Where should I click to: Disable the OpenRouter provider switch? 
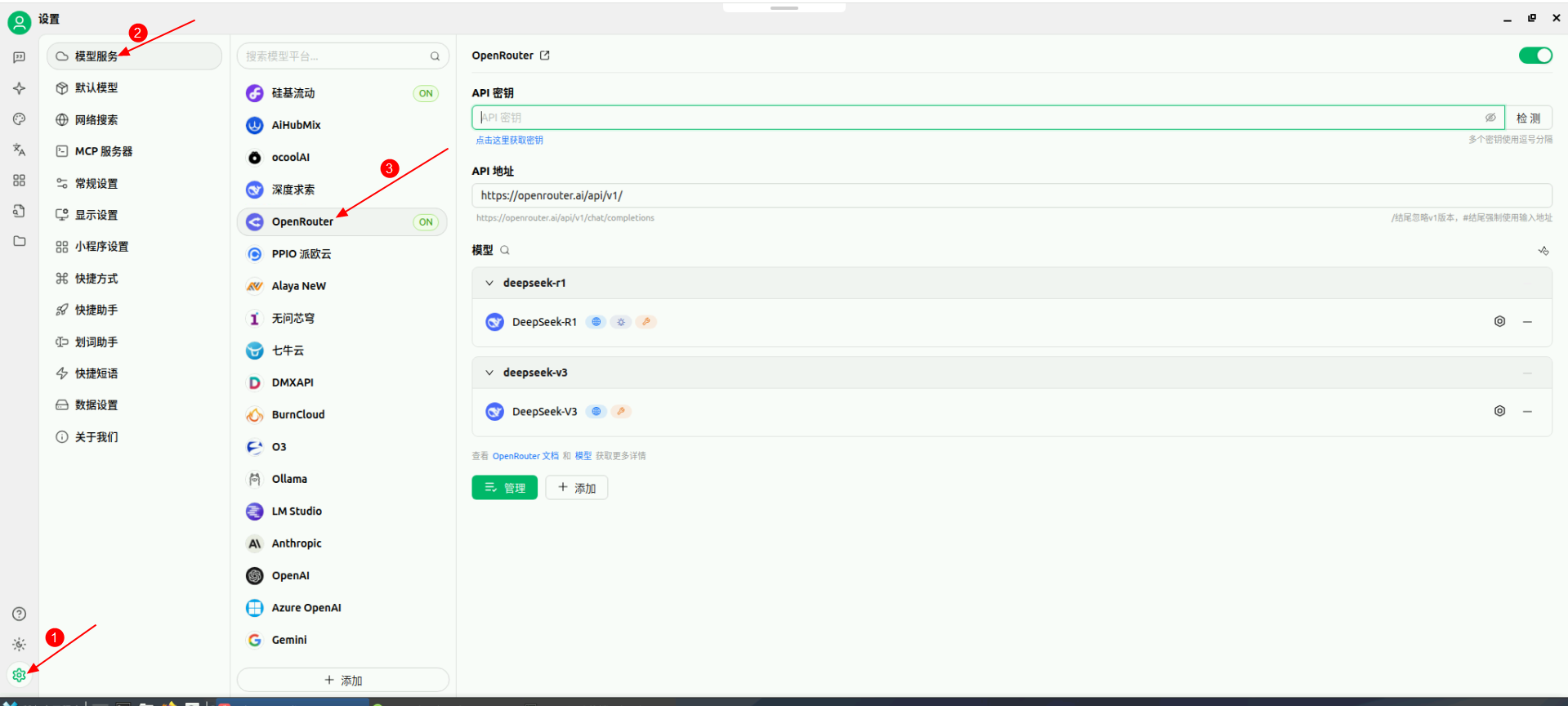coord(1535,56)
